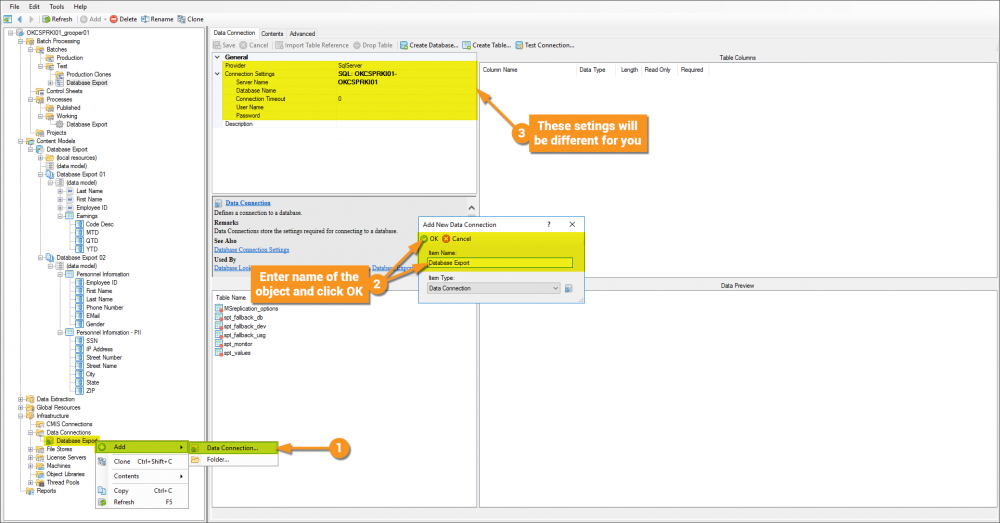
Task: Click the Delete icon in toolbar
Action: [114, 19]
